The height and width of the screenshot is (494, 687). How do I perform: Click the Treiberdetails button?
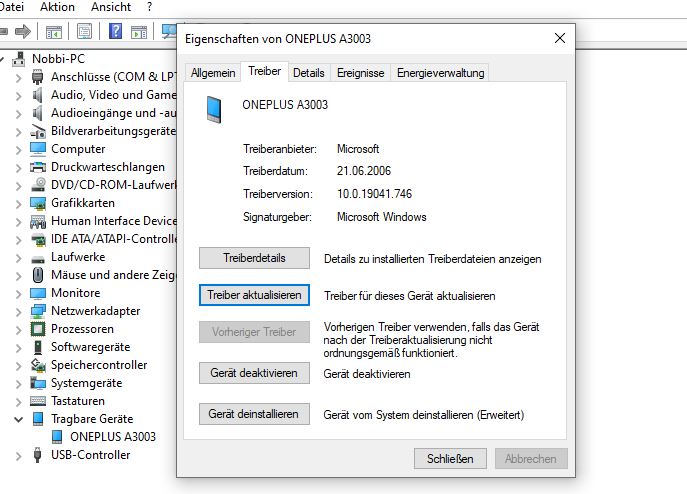254,258
